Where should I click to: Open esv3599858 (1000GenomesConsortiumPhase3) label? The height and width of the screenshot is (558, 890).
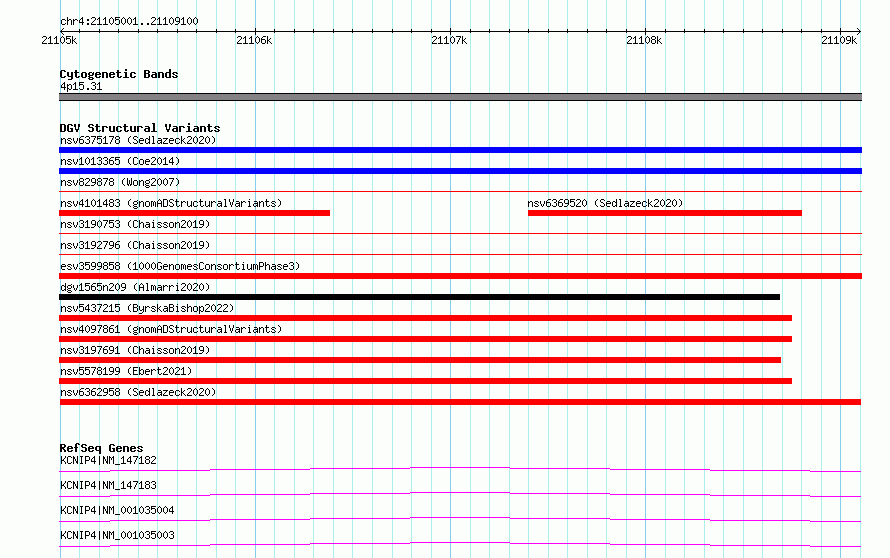tap(180, 266)
